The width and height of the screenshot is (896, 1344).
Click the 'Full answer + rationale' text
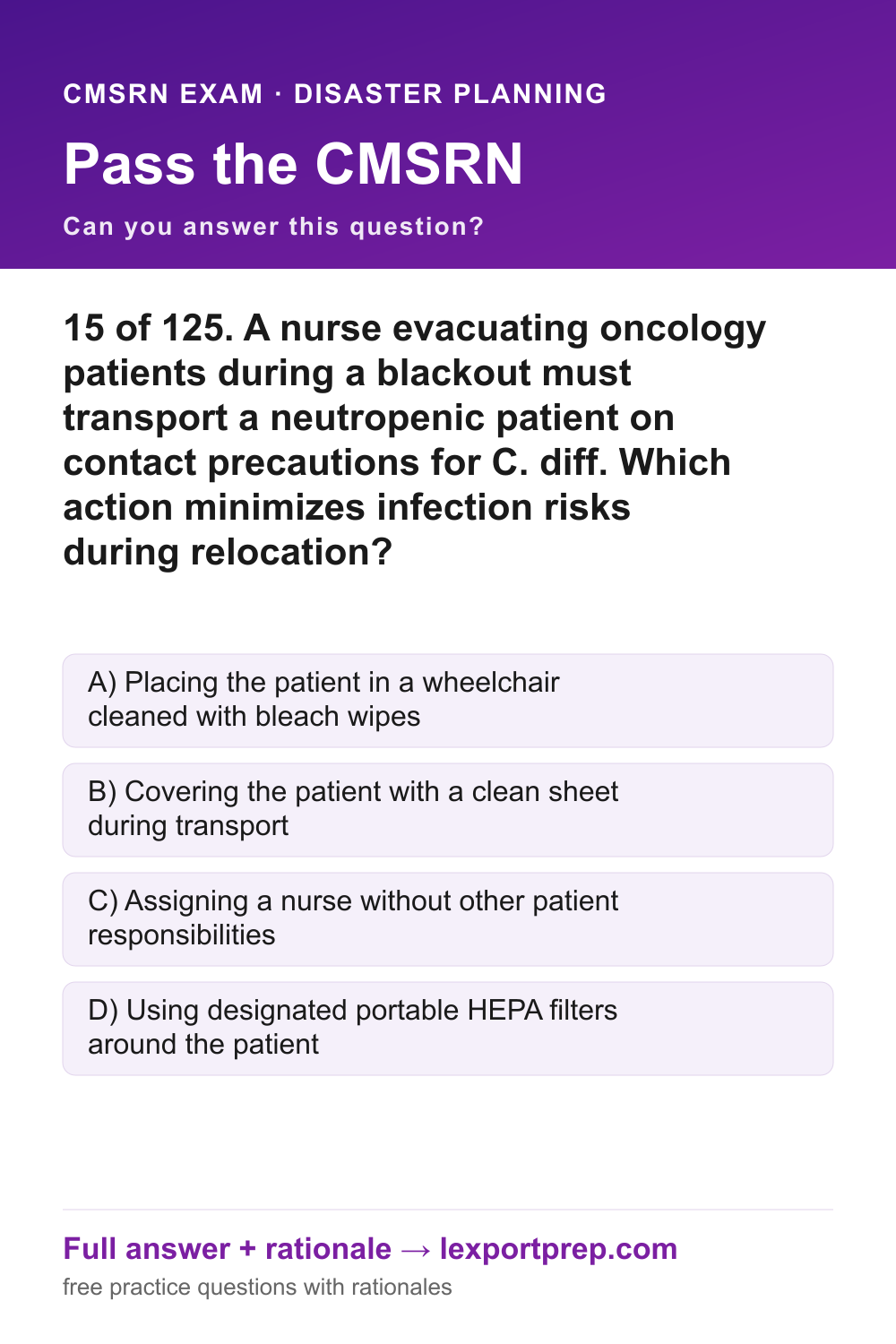pyautogui.click(x=228, y=1249)
